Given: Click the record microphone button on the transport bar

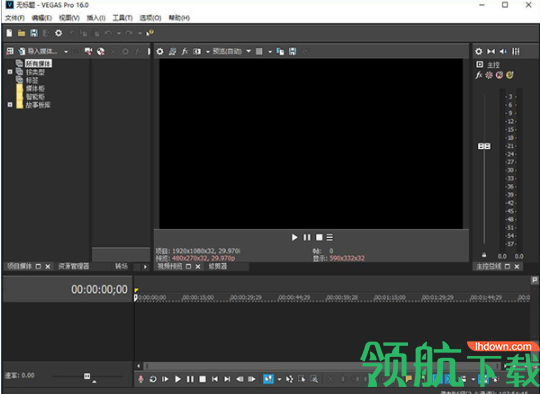Looking at the screenshot, I should click(x=141, y=379).
